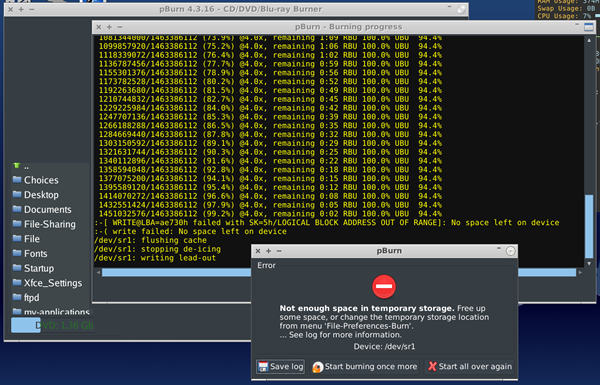This screenshot has height=385, width=600.
Task: Click the DVD 1.36 Gb size progress bar
Action: tap(53, 325)
